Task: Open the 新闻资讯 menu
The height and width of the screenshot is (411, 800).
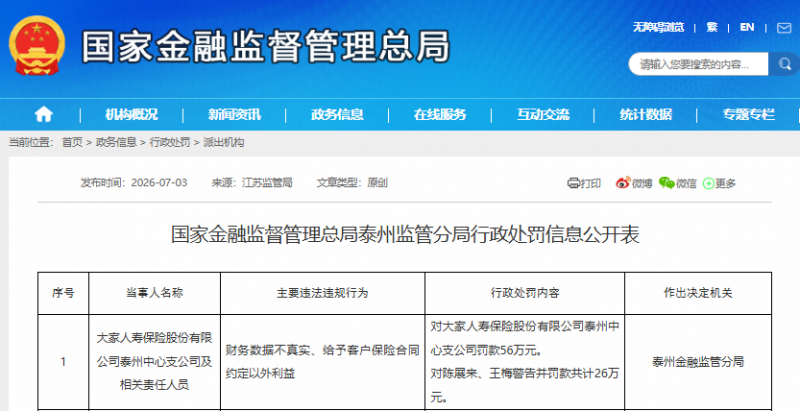Action: [x=234, y=114]
